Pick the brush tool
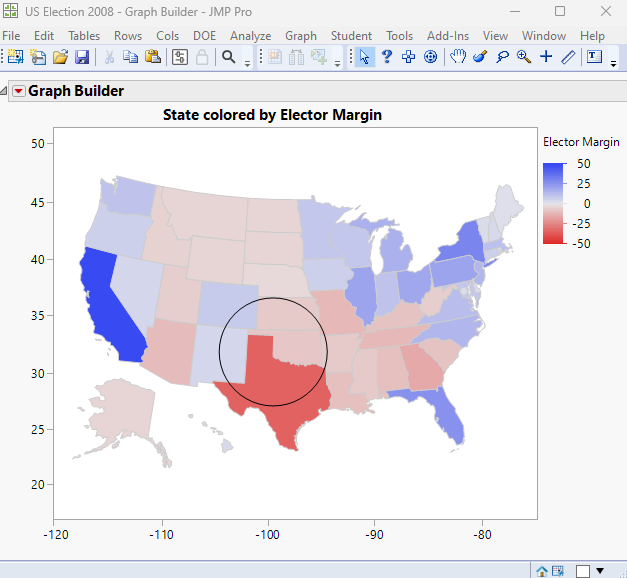The image size is (627, 578). (480, 57)
